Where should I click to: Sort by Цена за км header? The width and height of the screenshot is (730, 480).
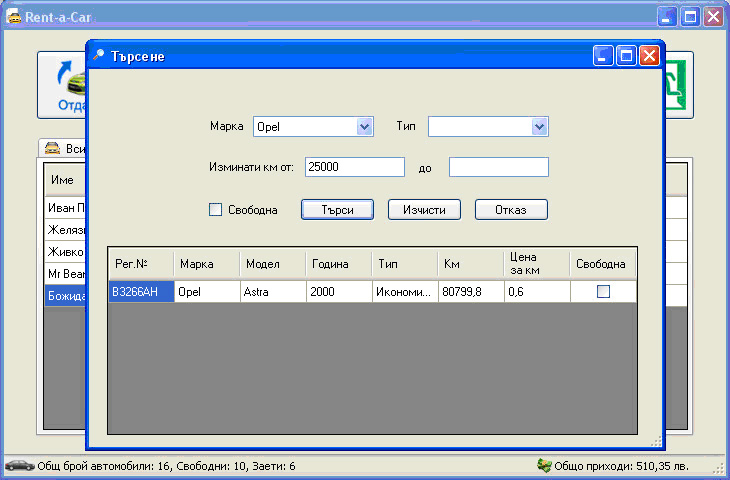pyautogui.click(x=538, y=264)
